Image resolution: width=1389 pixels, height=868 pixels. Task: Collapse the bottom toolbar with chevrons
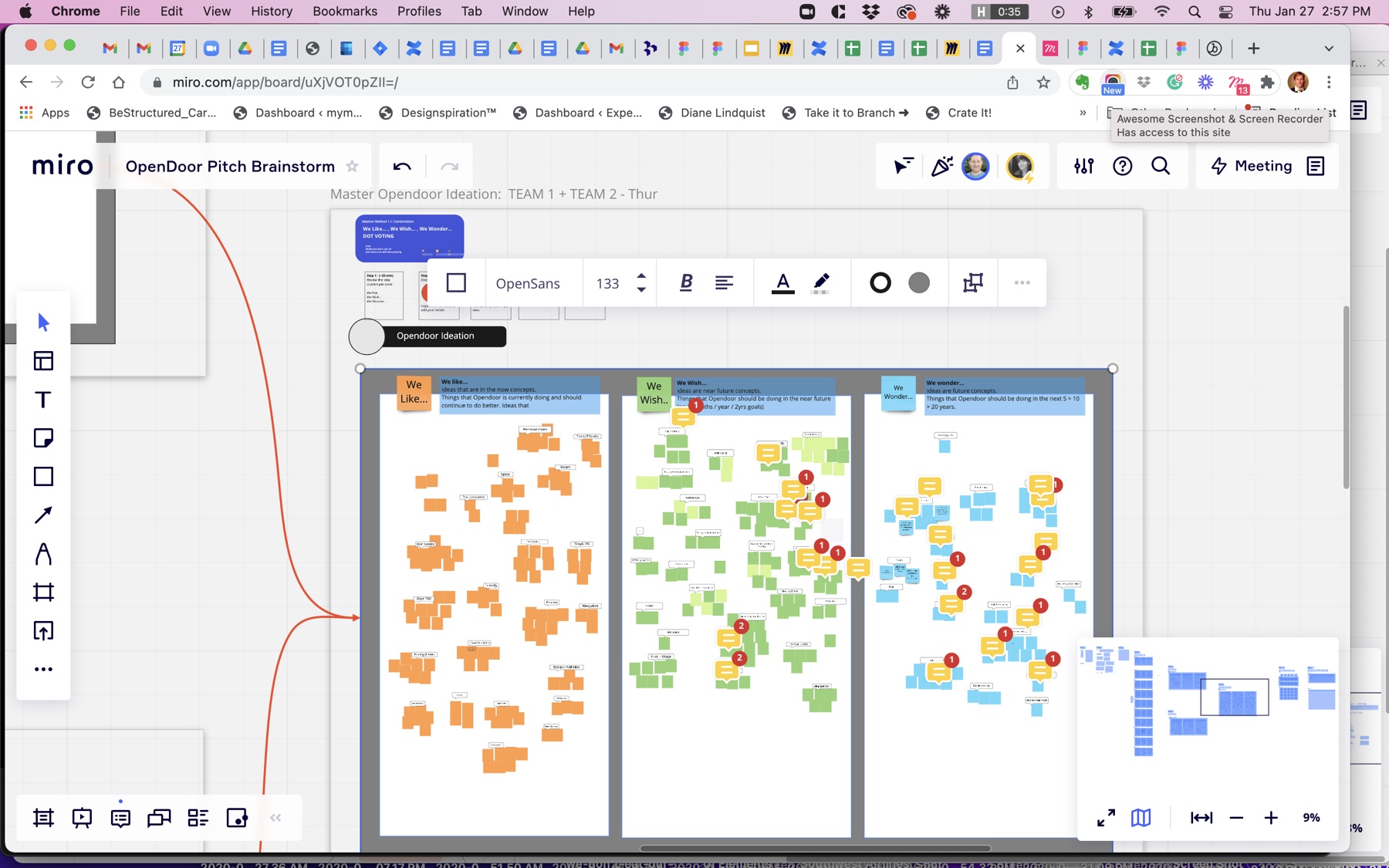(275, 818)
